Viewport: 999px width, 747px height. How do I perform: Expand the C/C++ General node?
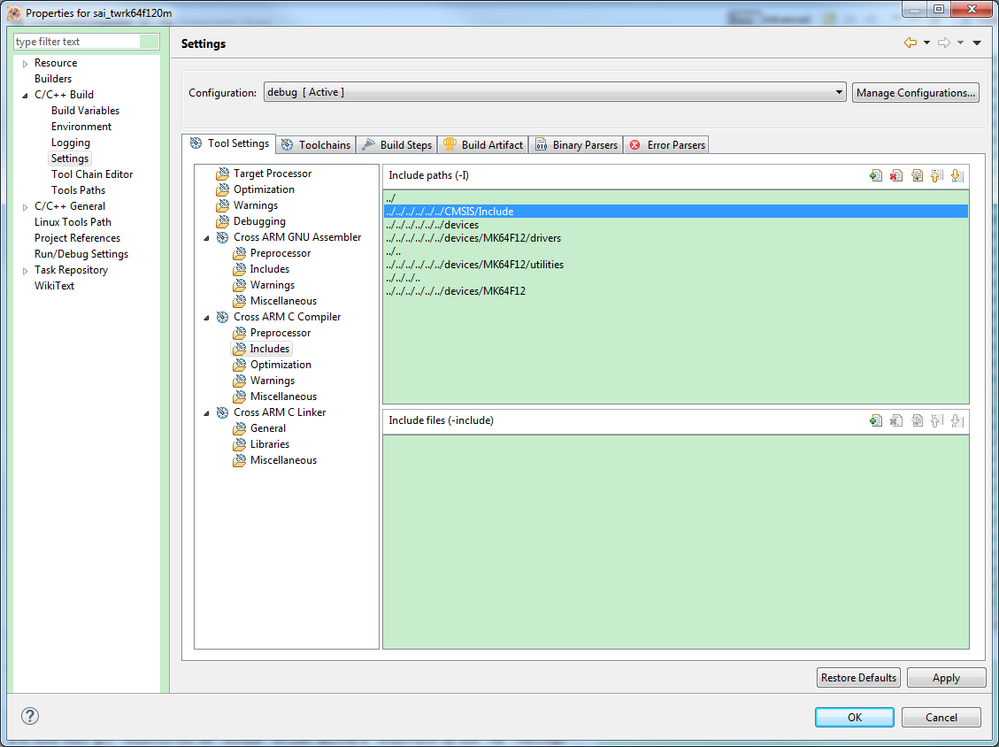pyautogui.click(x=25, y=207)
